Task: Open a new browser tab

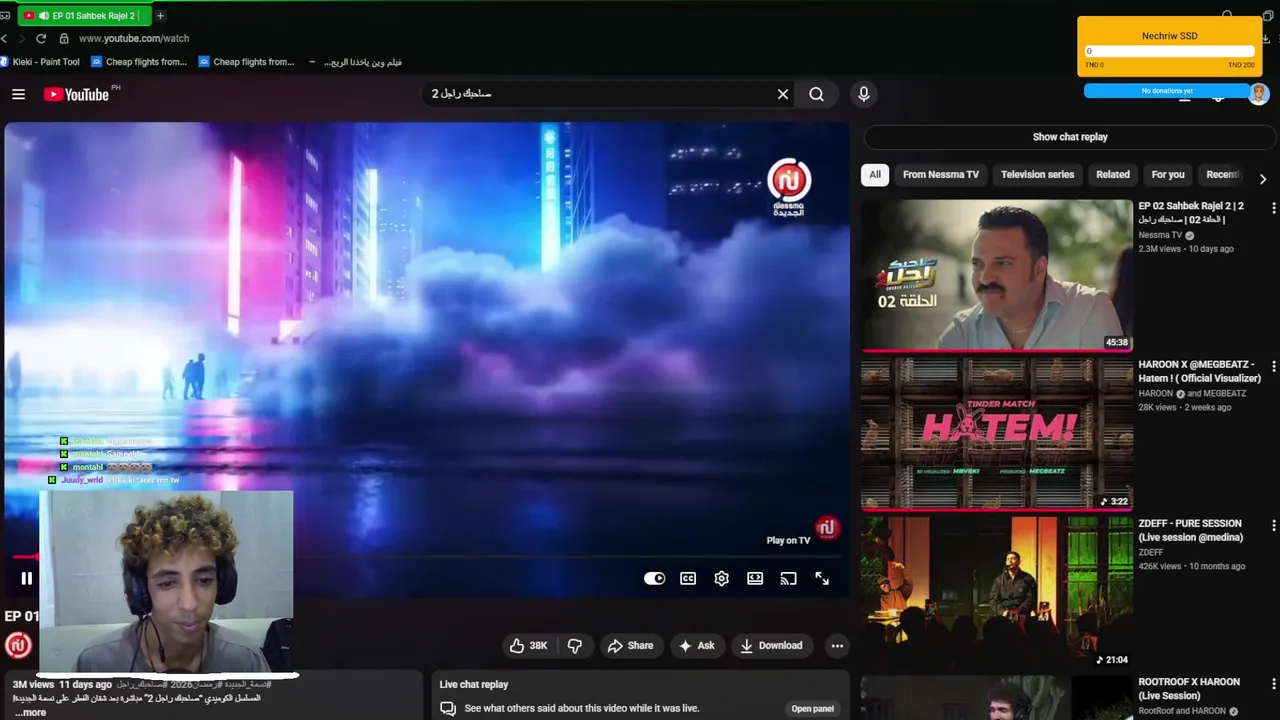Action: pyautogui.click(x=160, y=16)
